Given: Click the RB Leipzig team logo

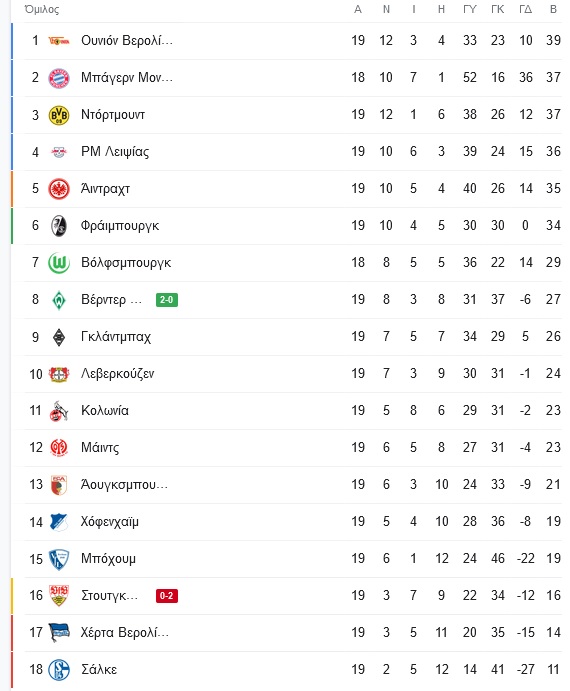Looking at the screenshot, I should (x=59, y=152).
